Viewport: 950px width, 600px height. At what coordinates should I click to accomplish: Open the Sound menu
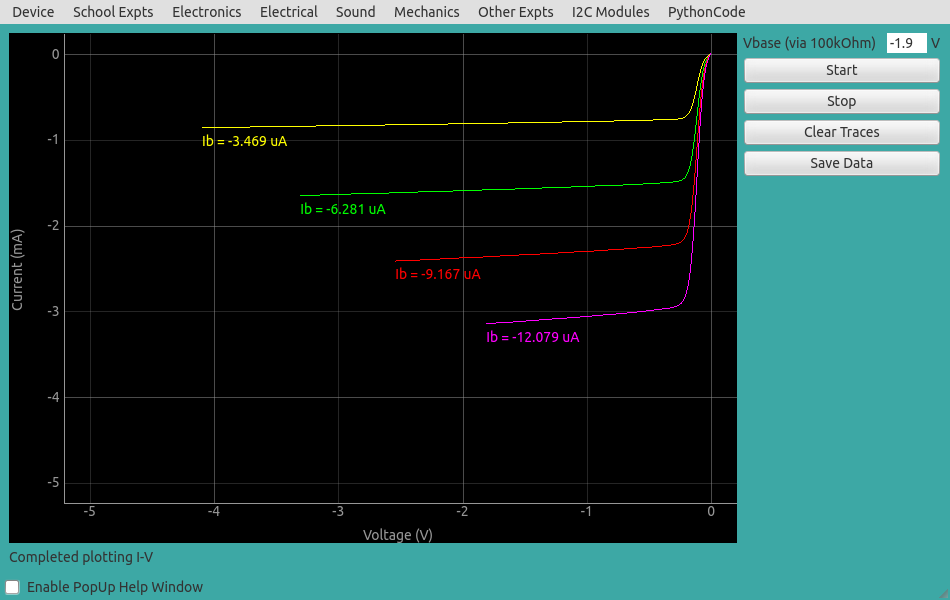(355, 12)
